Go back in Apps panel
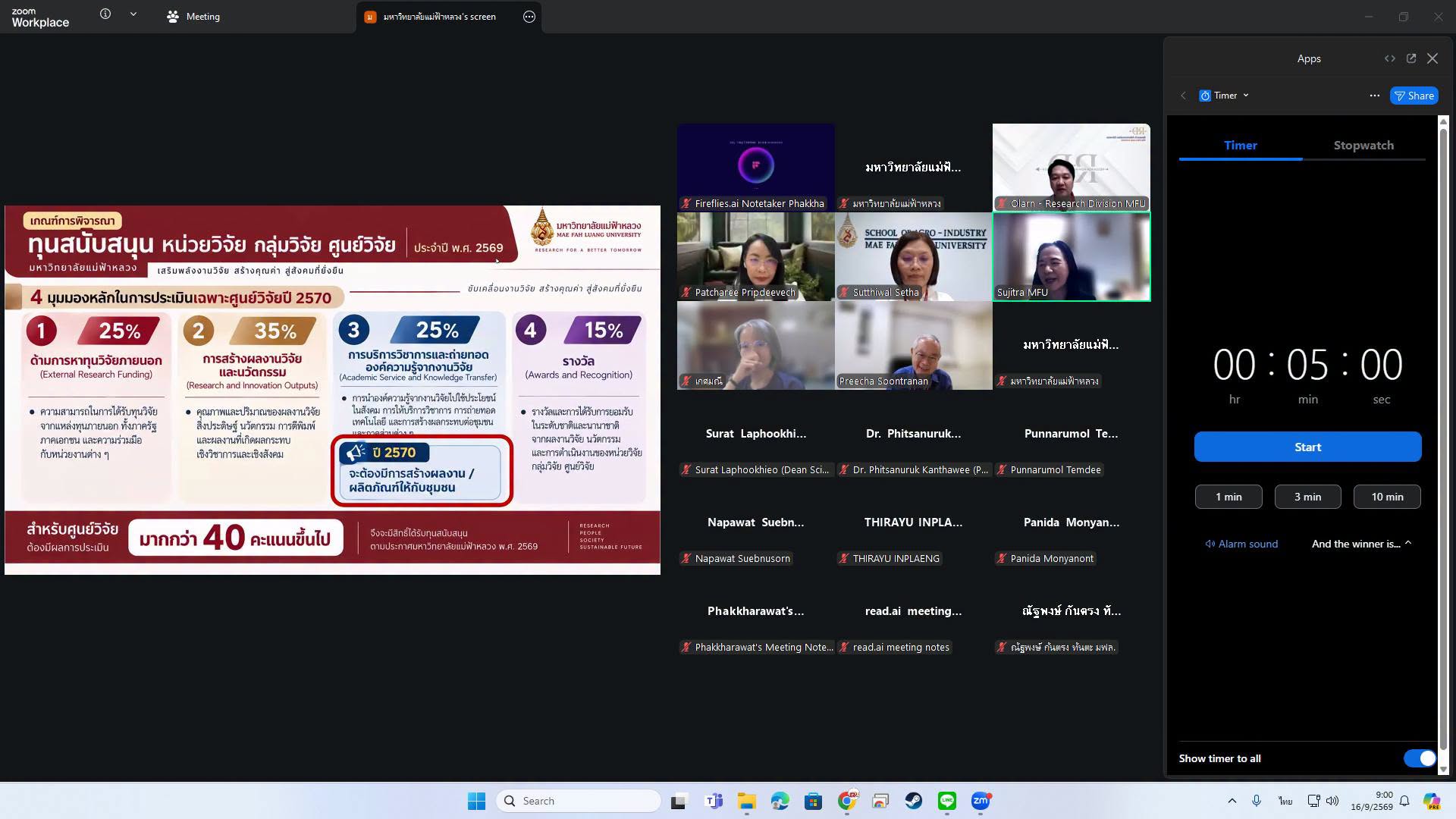The width and height of the screenshot is (1456, 819). coord(1183,96)
